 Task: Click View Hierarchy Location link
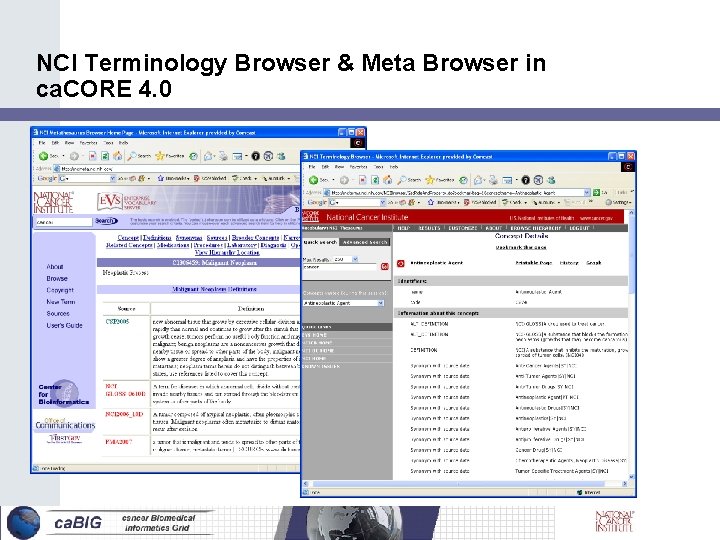(227, 253)
